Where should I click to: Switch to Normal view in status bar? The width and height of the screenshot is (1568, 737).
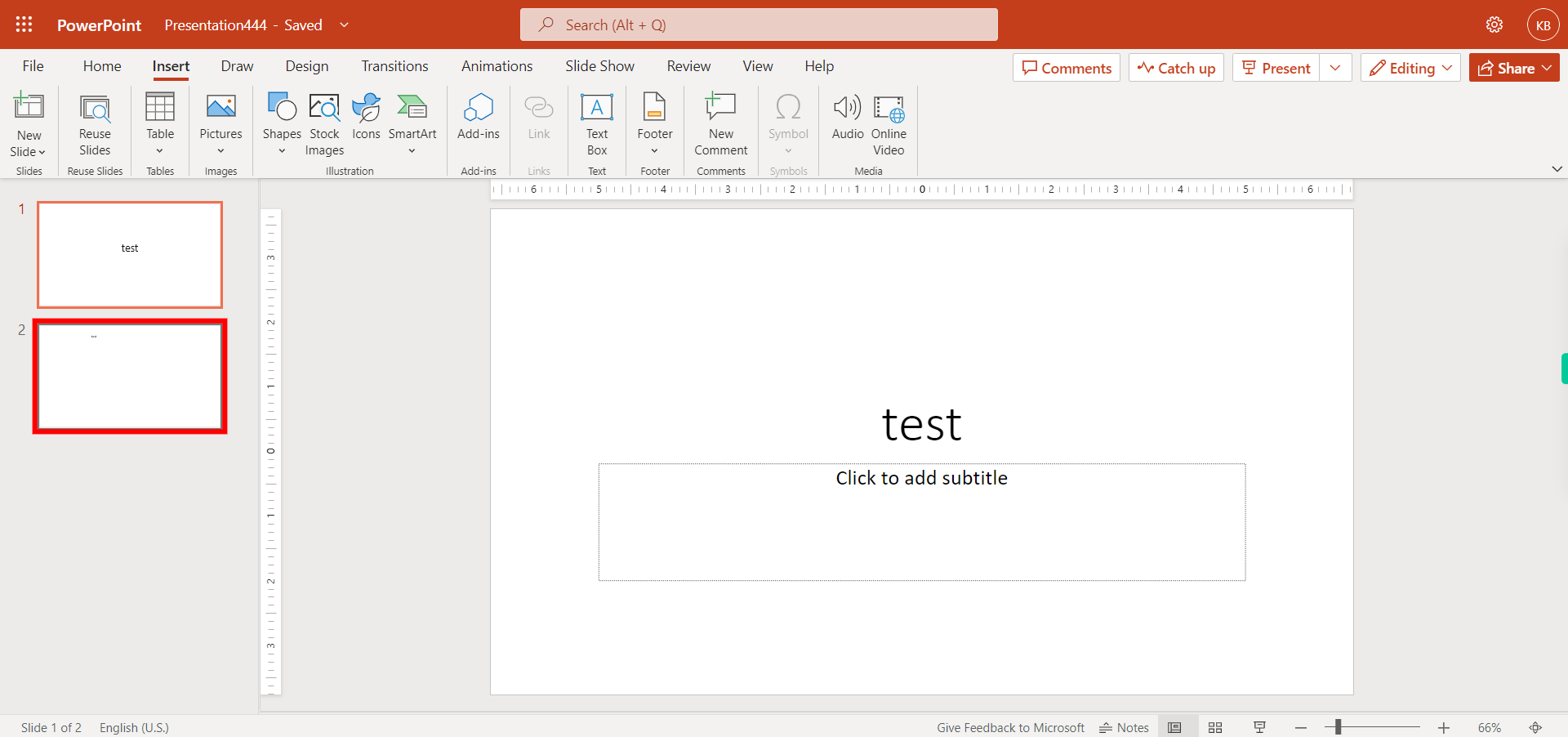coord(1174,727)
